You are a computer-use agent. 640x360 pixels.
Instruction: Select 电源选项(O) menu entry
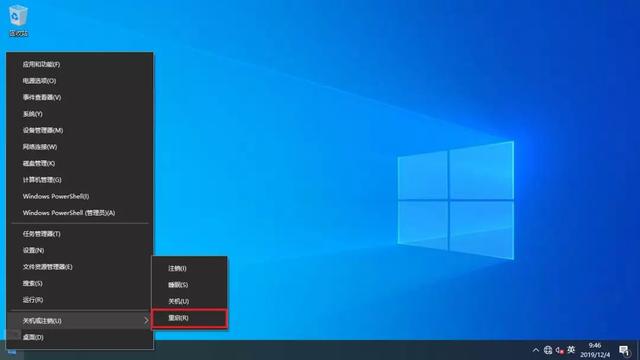click(x=80, y=81)
